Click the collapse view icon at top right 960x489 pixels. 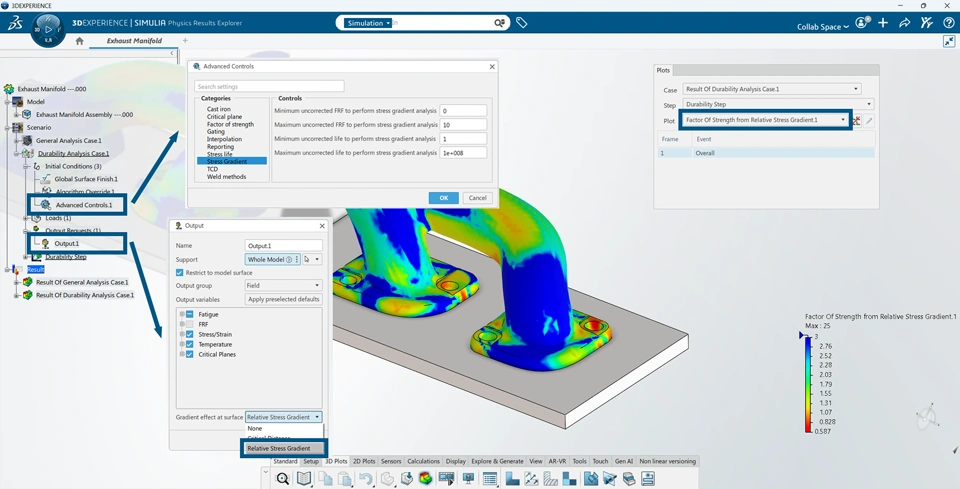[x=949, y=41]
